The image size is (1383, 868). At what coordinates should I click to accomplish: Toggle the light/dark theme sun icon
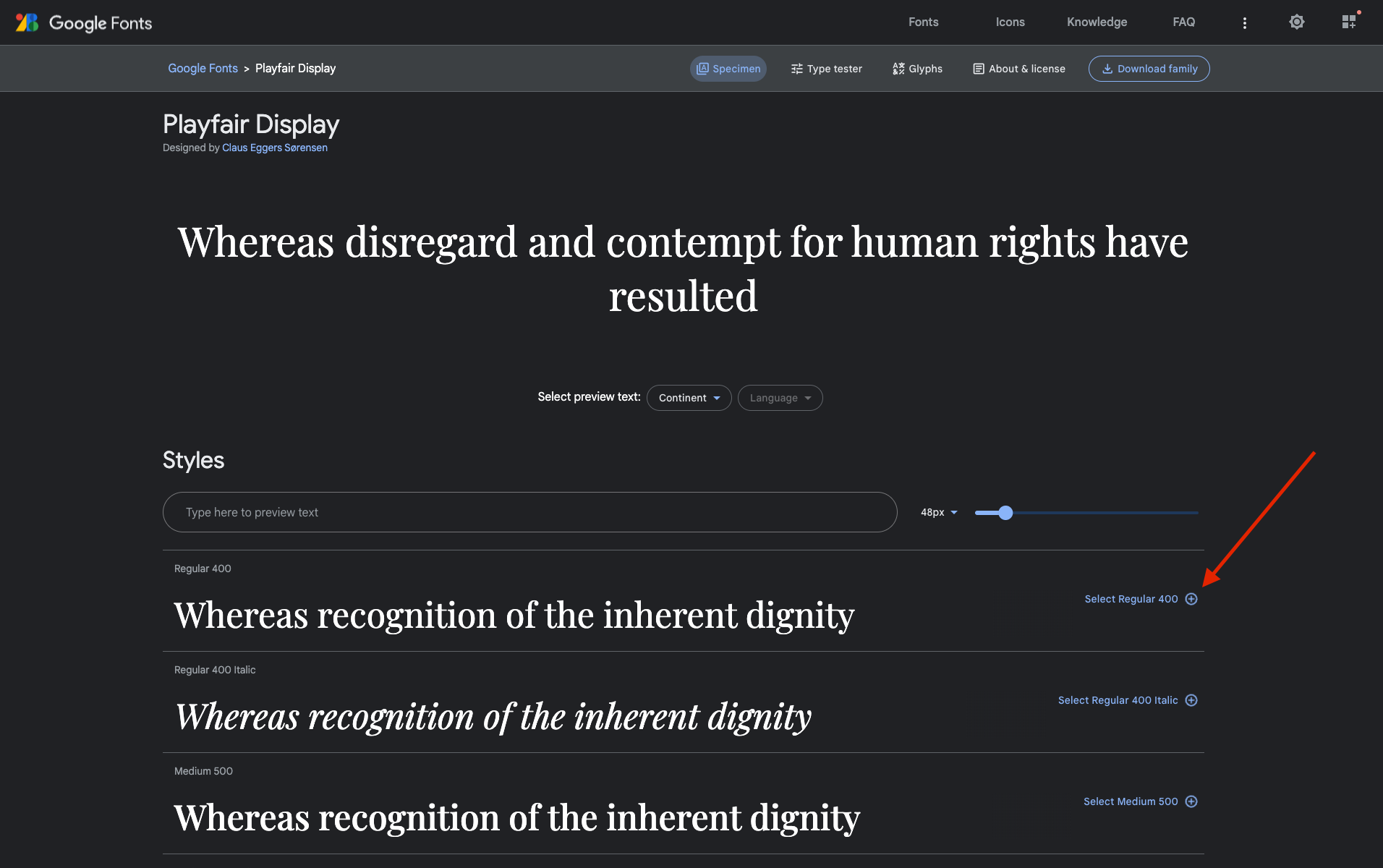[x=1297, y=22]
